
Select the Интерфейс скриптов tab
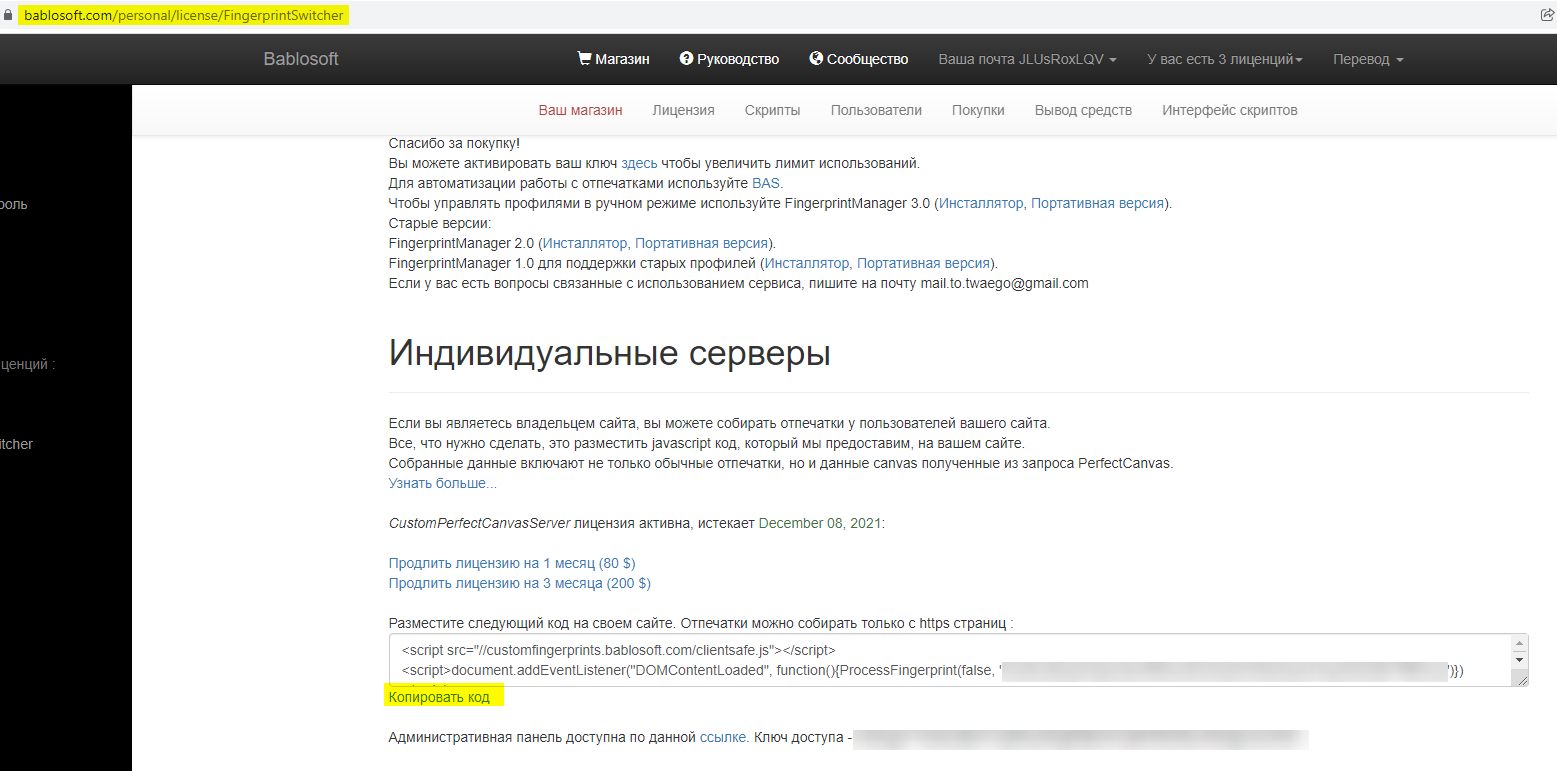1229,110
